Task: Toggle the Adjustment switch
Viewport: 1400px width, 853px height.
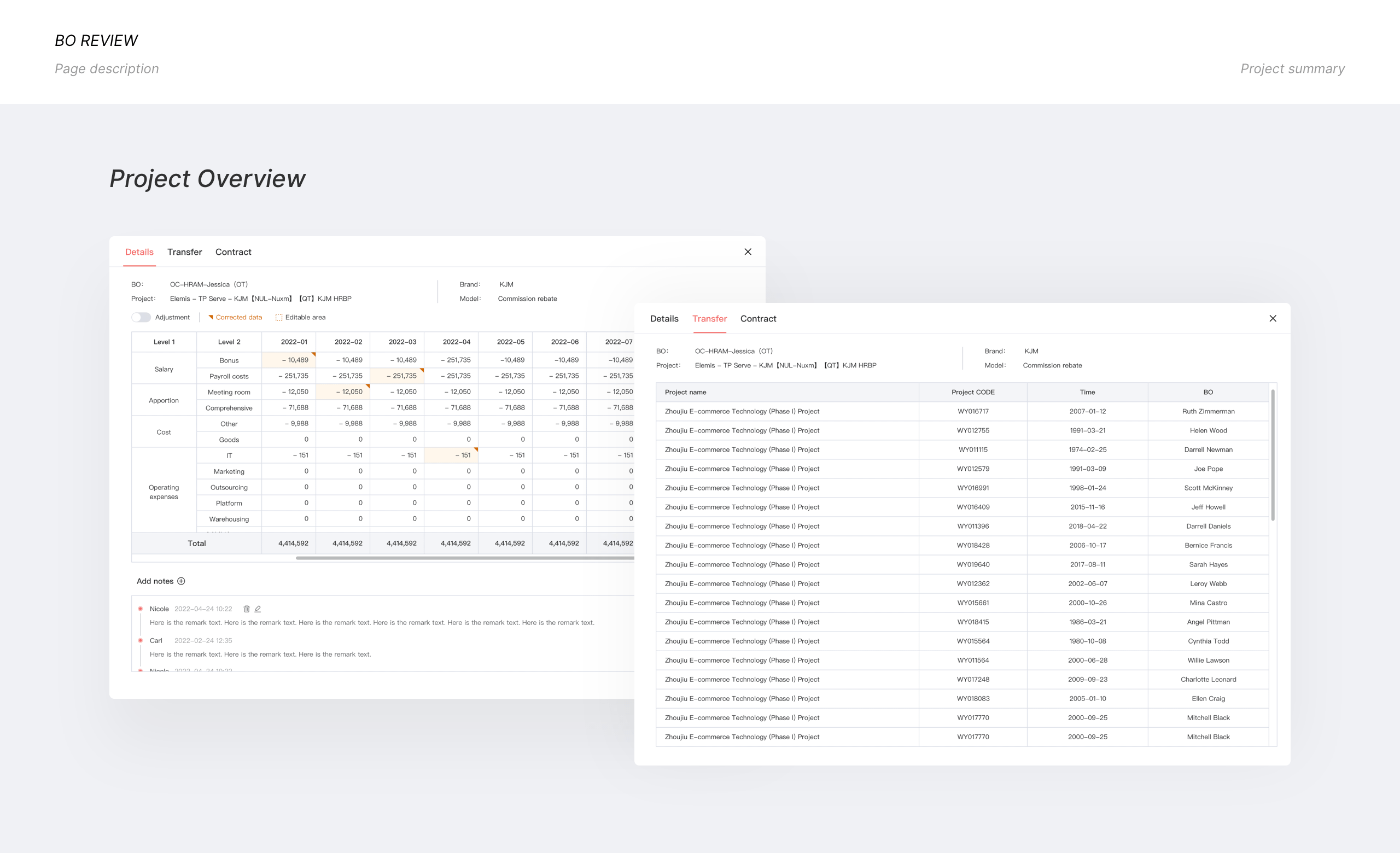Action: (x=141, y=318)
